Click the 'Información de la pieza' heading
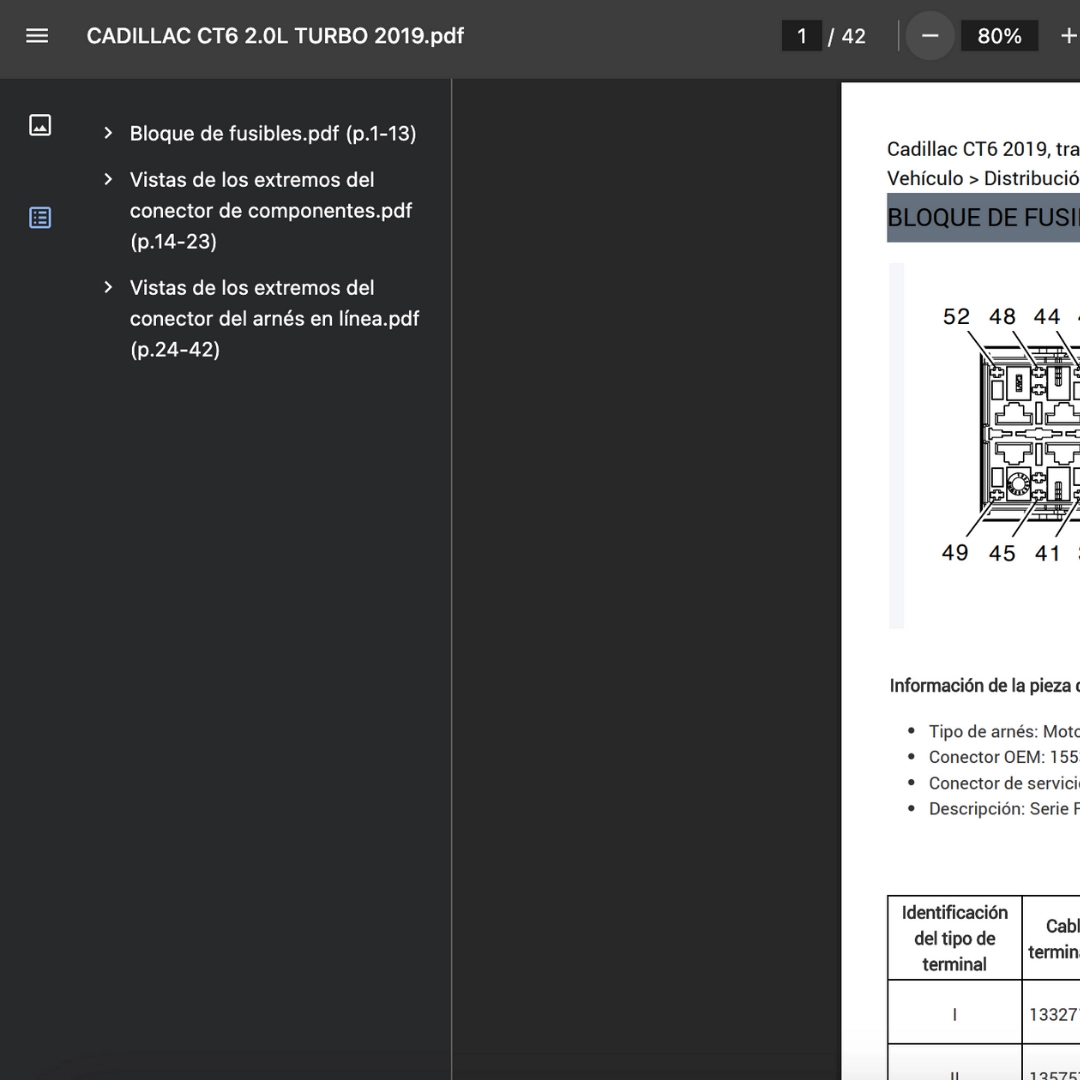This screenshot has height=1080, width=1080. point(985,686)
